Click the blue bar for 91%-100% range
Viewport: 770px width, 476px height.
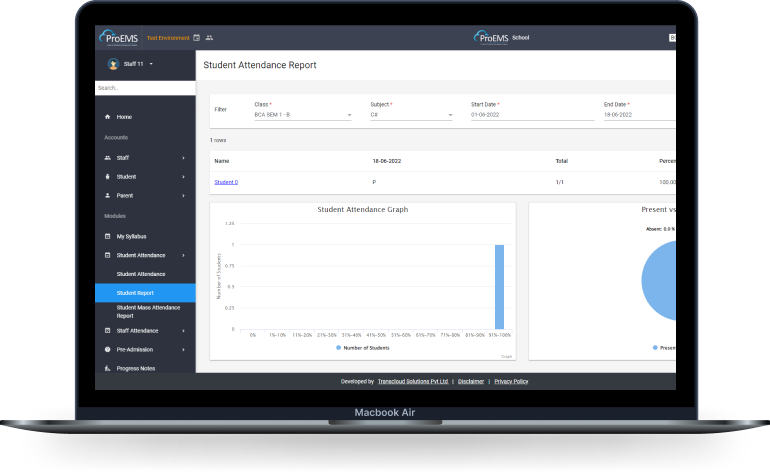(x=499, y=286)
